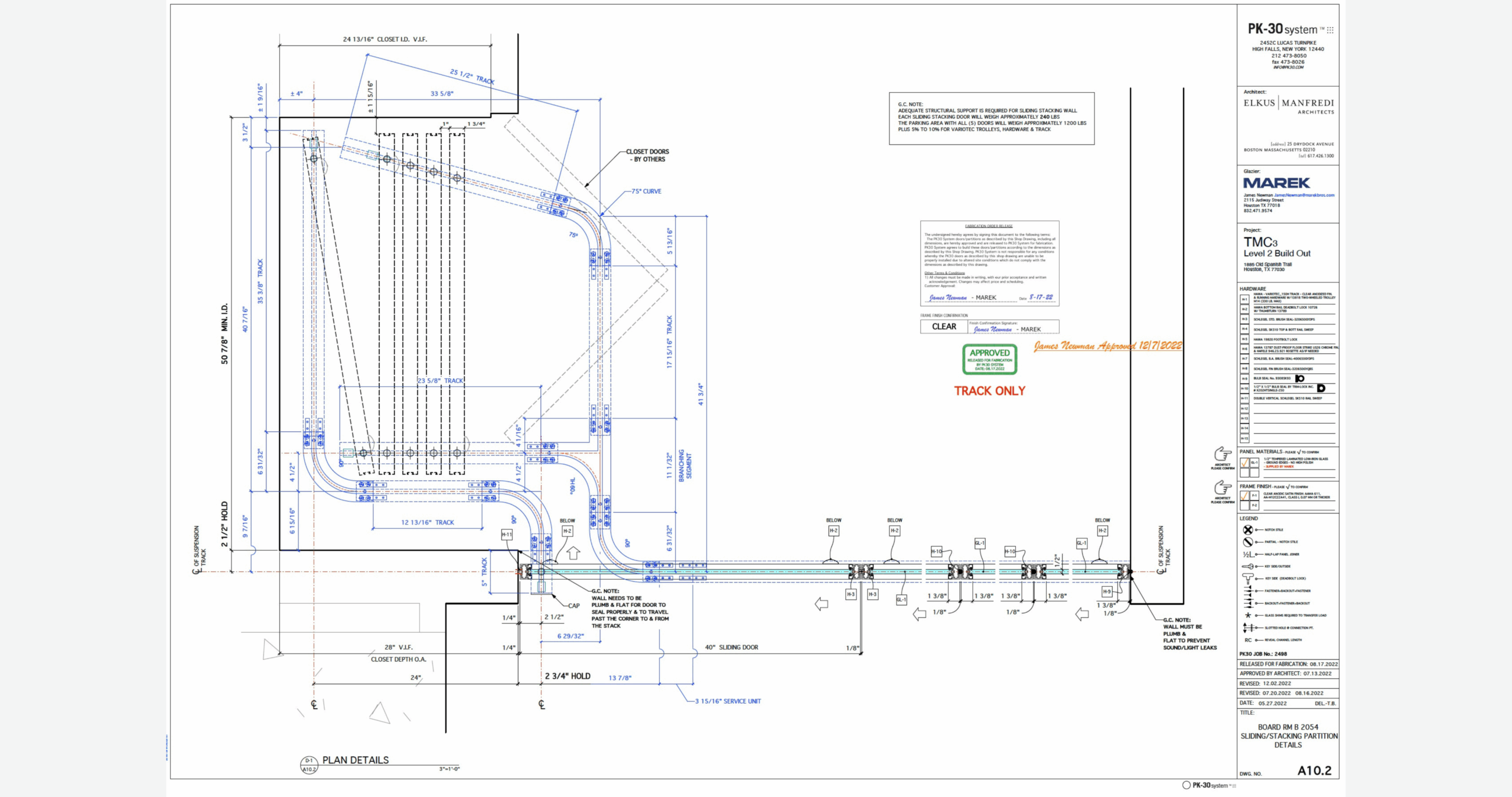
Task: Click the MAREK glazier logo
Action: [x=1276, y=183]
